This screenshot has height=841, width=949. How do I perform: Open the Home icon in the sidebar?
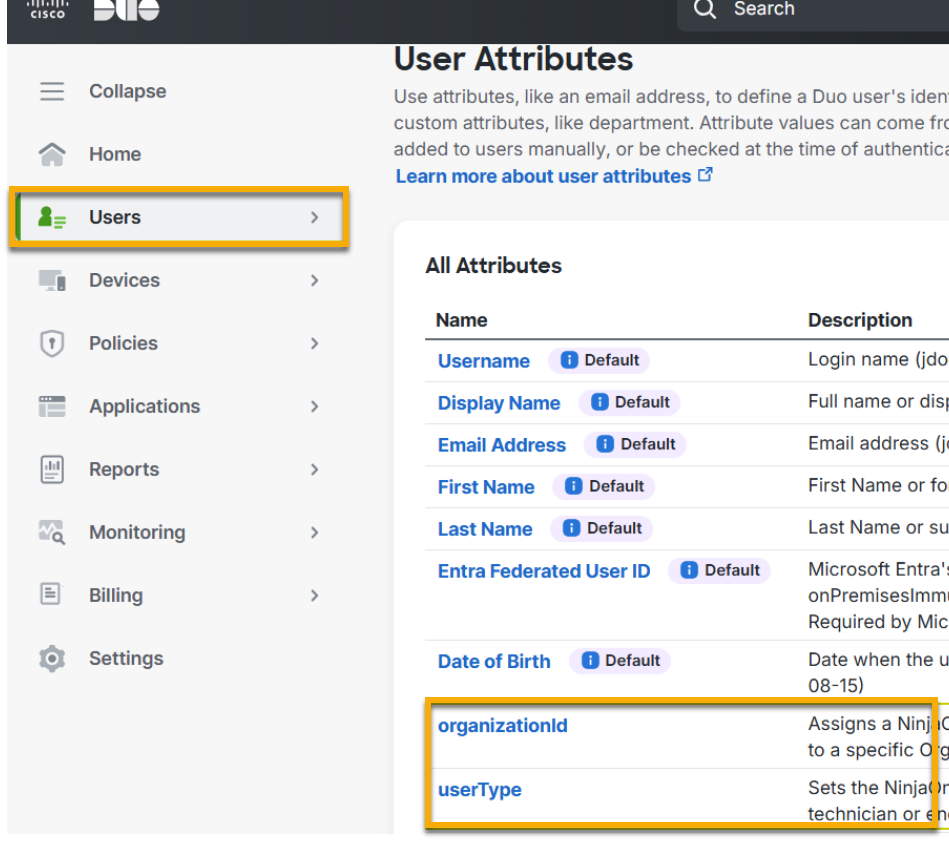click(52, 154)
